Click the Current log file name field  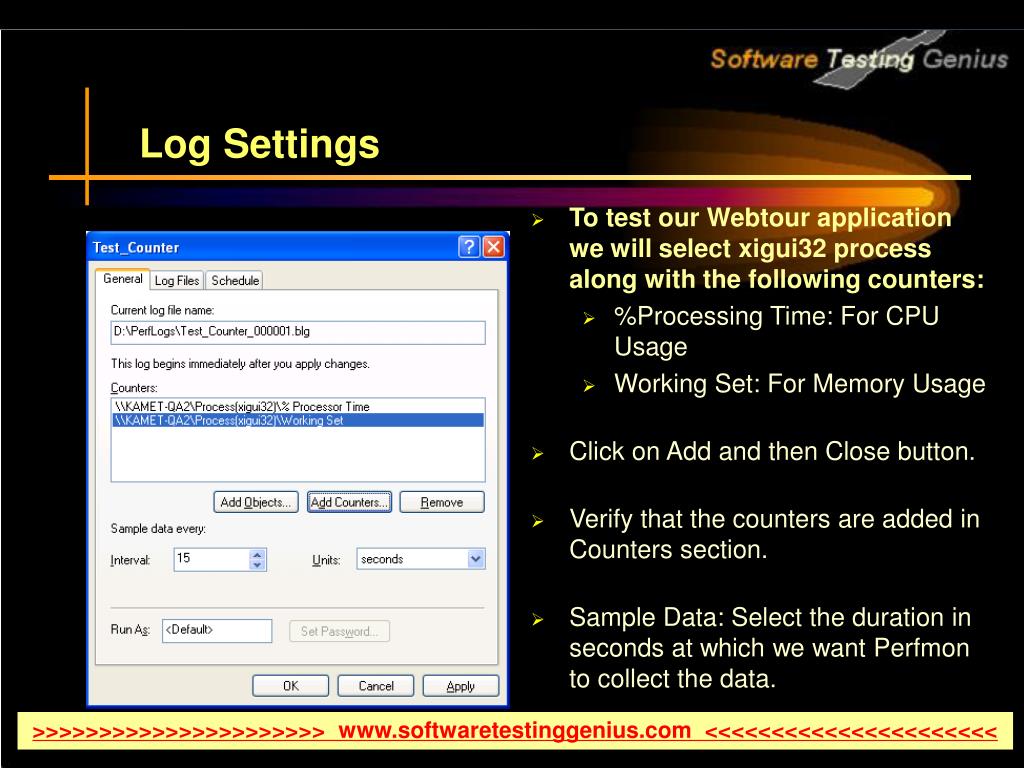[x=298, y=332]
